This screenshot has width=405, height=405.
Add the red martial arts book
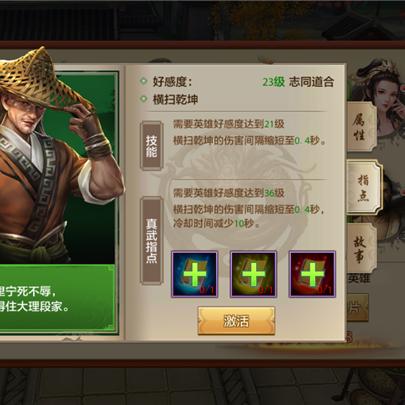[312, 274]
